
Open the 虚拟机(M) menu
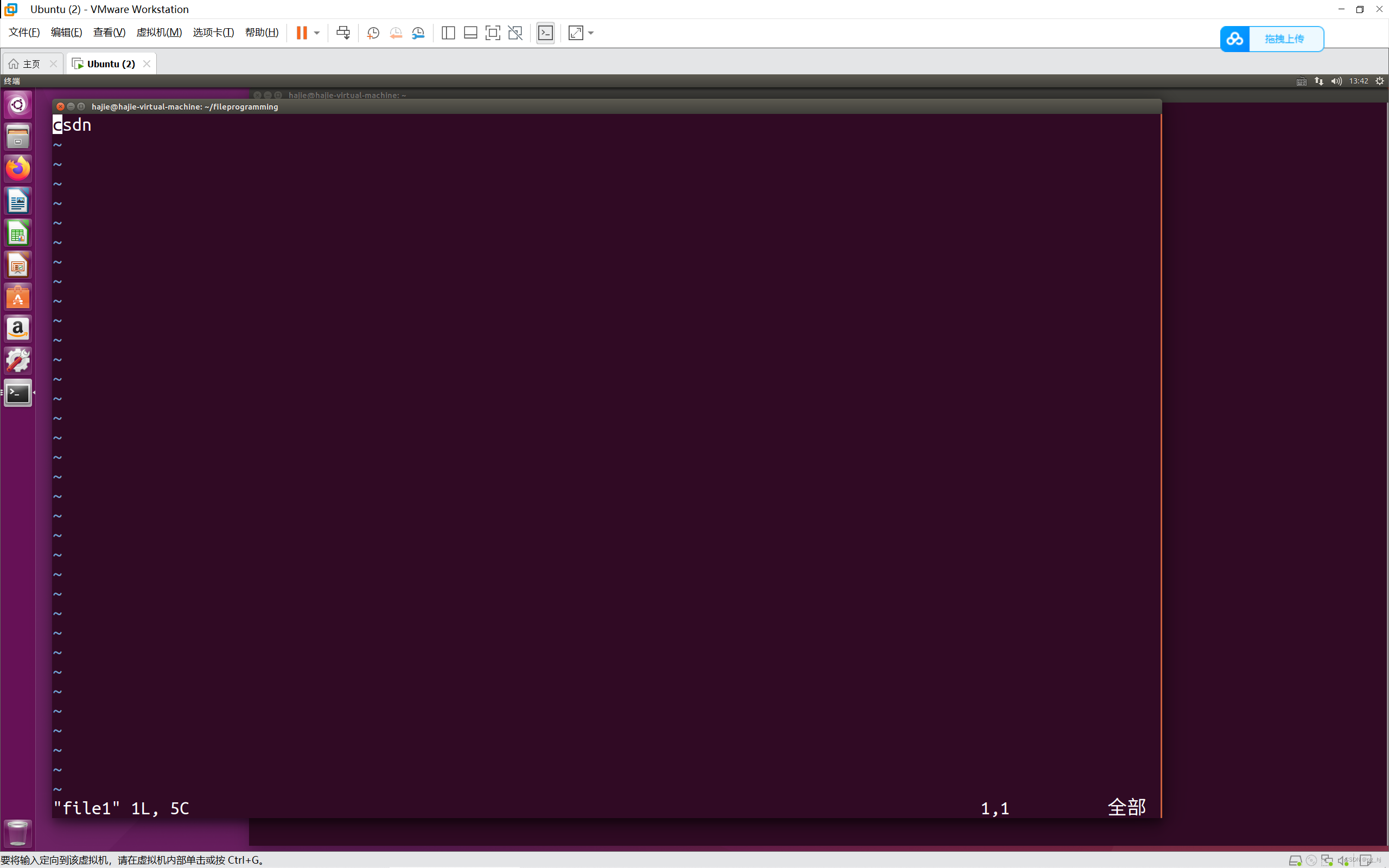(x=159, y=32)
